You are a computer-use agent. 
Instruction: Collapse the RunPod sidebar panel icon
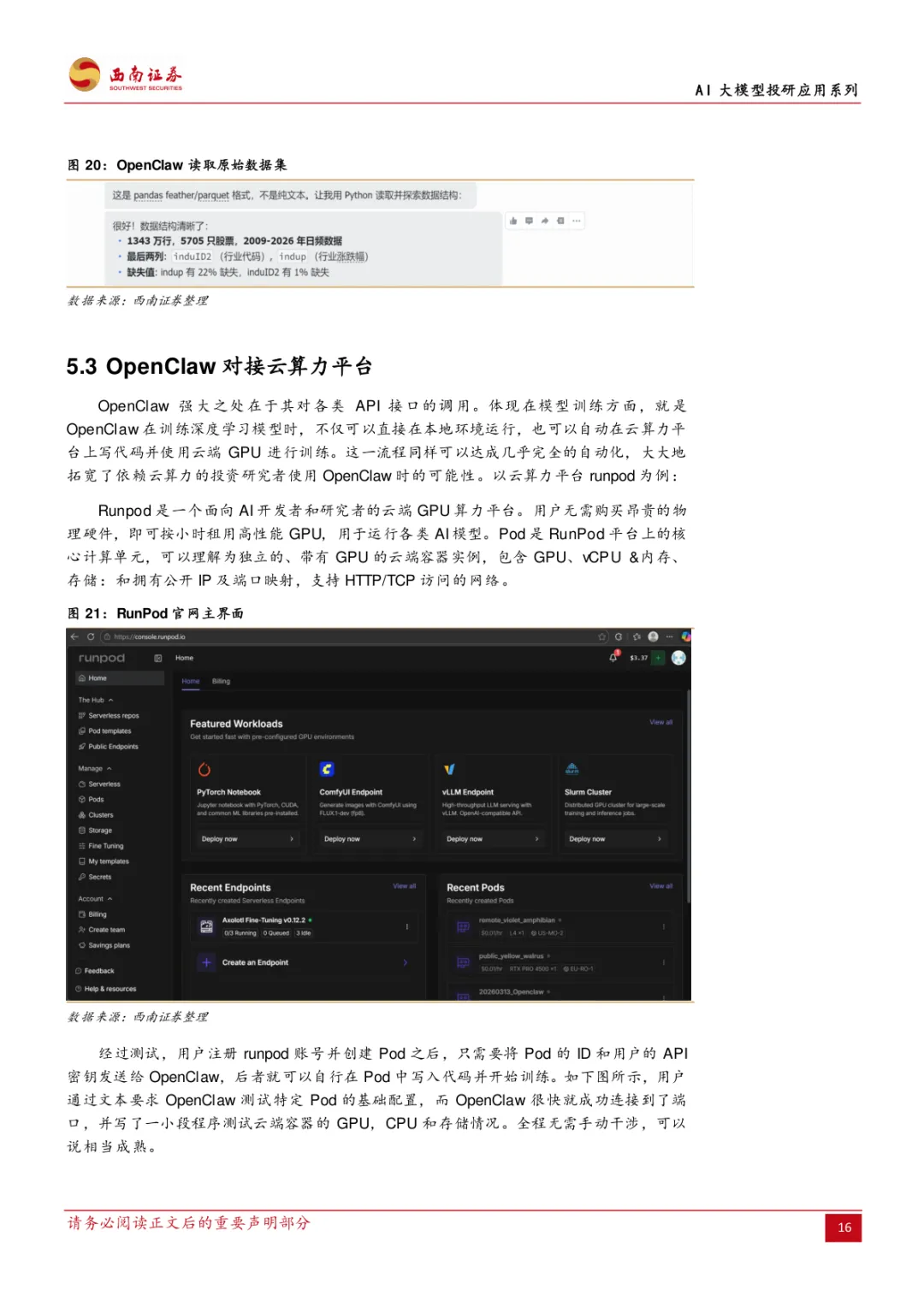(x=158, y=658)
